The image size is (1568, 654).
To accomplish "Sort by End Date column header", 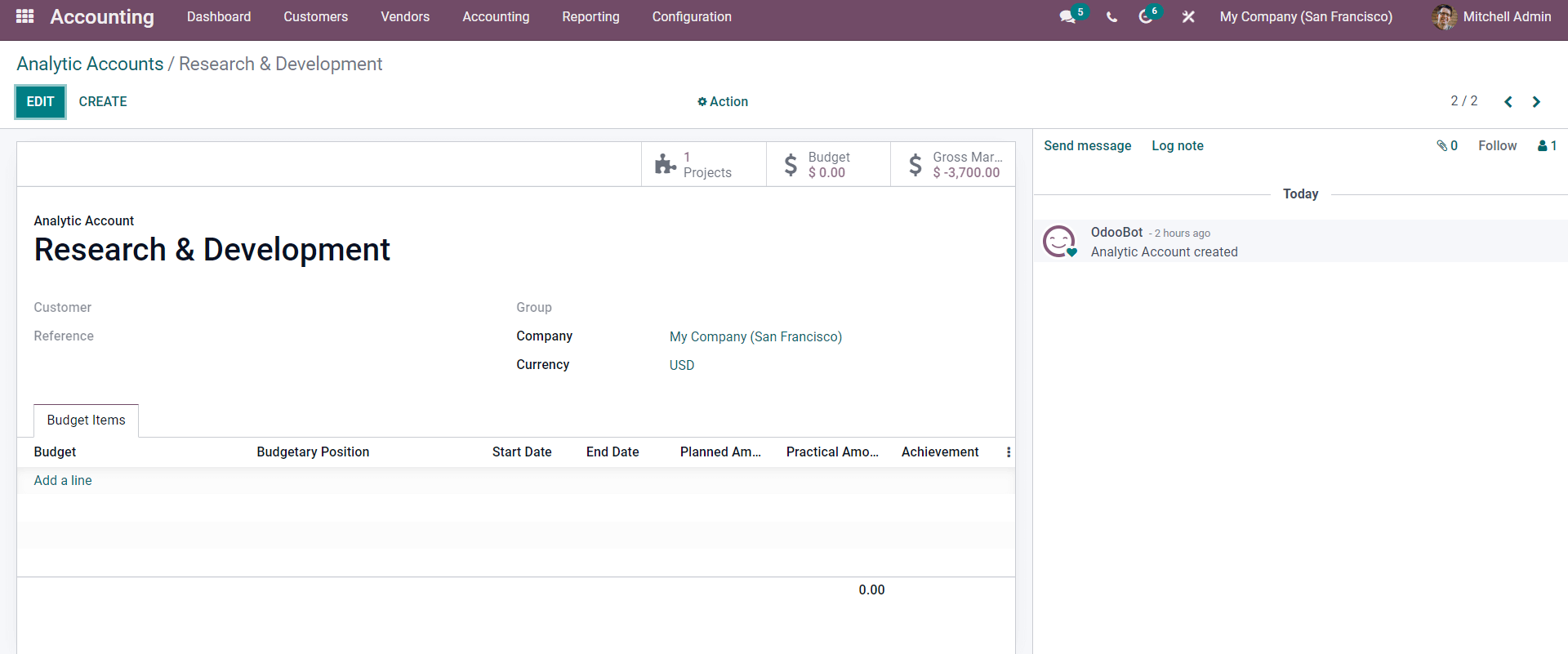I will (x=612, y=452).
